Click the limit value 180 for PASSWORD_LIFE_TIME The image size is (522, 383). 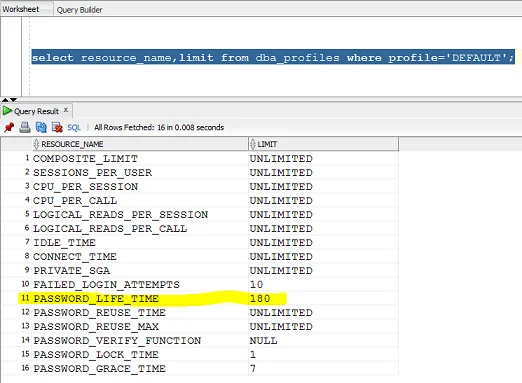click(x=260, y=299)
